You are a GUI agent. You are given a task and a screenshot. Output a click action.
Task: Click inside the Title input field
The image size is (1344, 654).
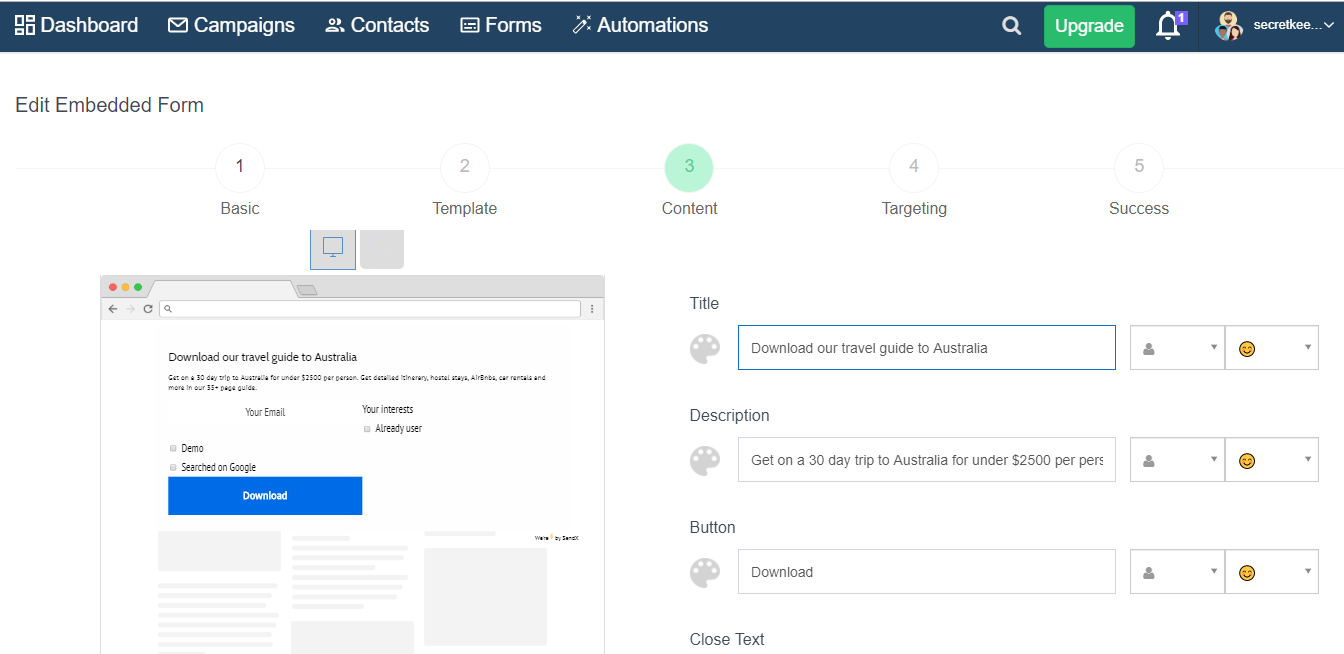point(926,347)
